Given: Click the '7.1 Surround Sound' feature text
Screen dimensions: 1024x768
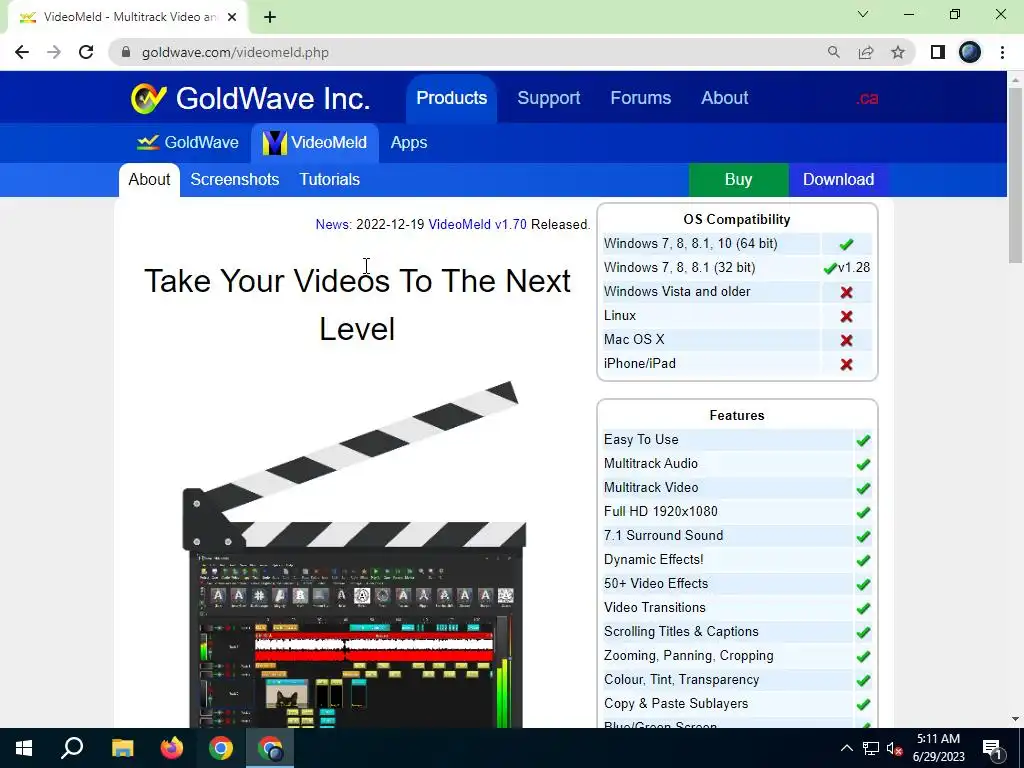Looking at the screenshot, I should pos(664,536).
